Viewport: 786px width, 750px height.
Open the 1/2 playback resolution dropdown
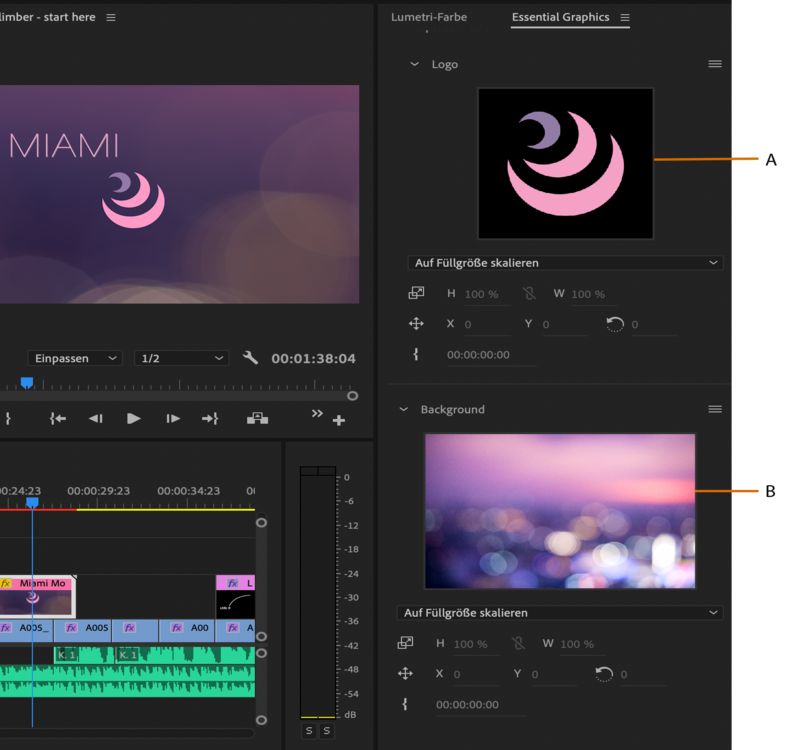pyautogui.click(x=181, y=358)
